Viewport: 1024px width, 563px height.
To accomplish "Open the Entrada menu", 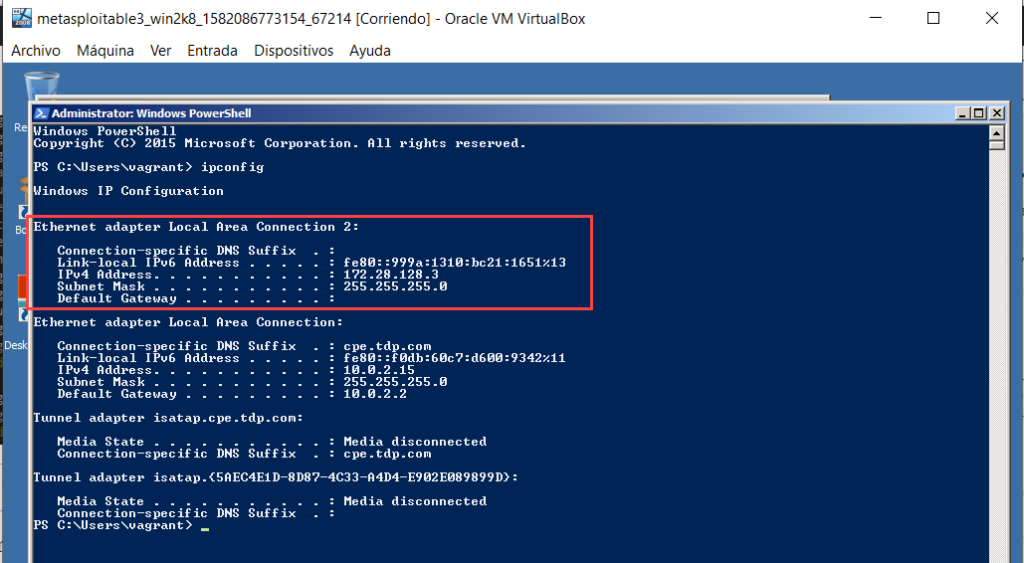I will (212, 50).
